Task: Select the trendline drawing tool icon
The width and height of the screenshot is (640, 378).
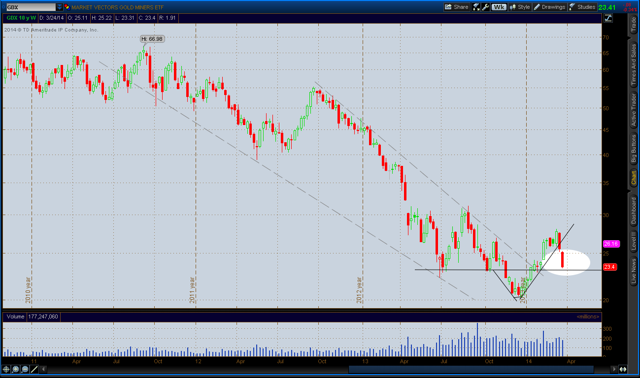Action: click(34, 369)
